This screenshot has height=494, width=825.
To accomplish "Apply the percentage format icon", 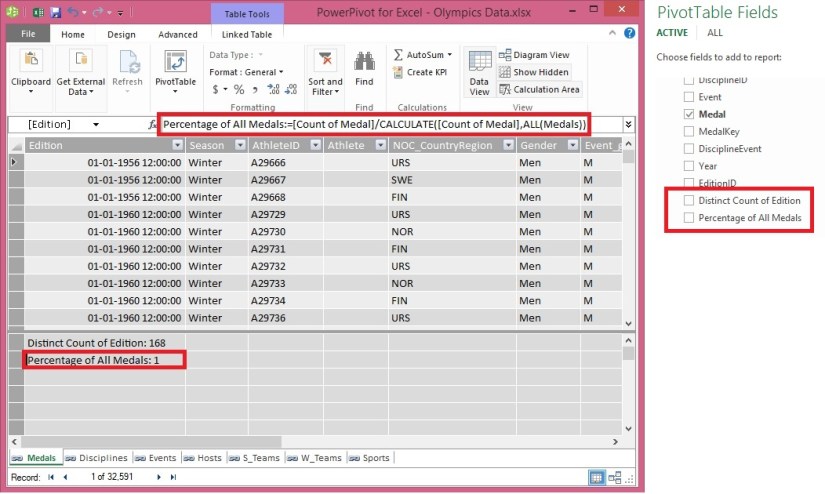I will (239, 89).
